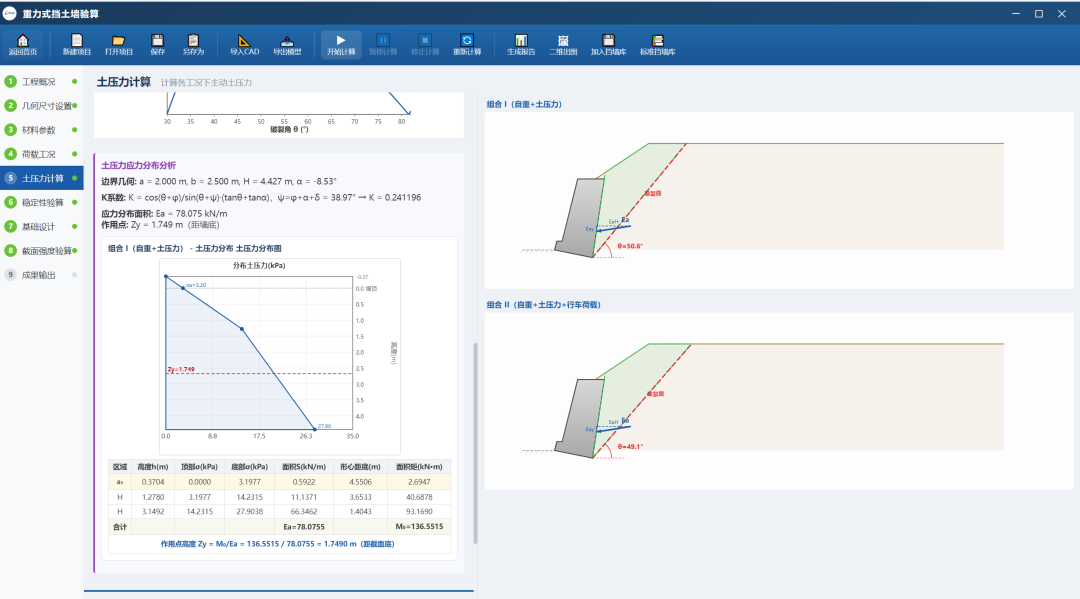Go to step 9 成果输出
The height and width of the screenshot is (599, 1080).
point(41,275)
